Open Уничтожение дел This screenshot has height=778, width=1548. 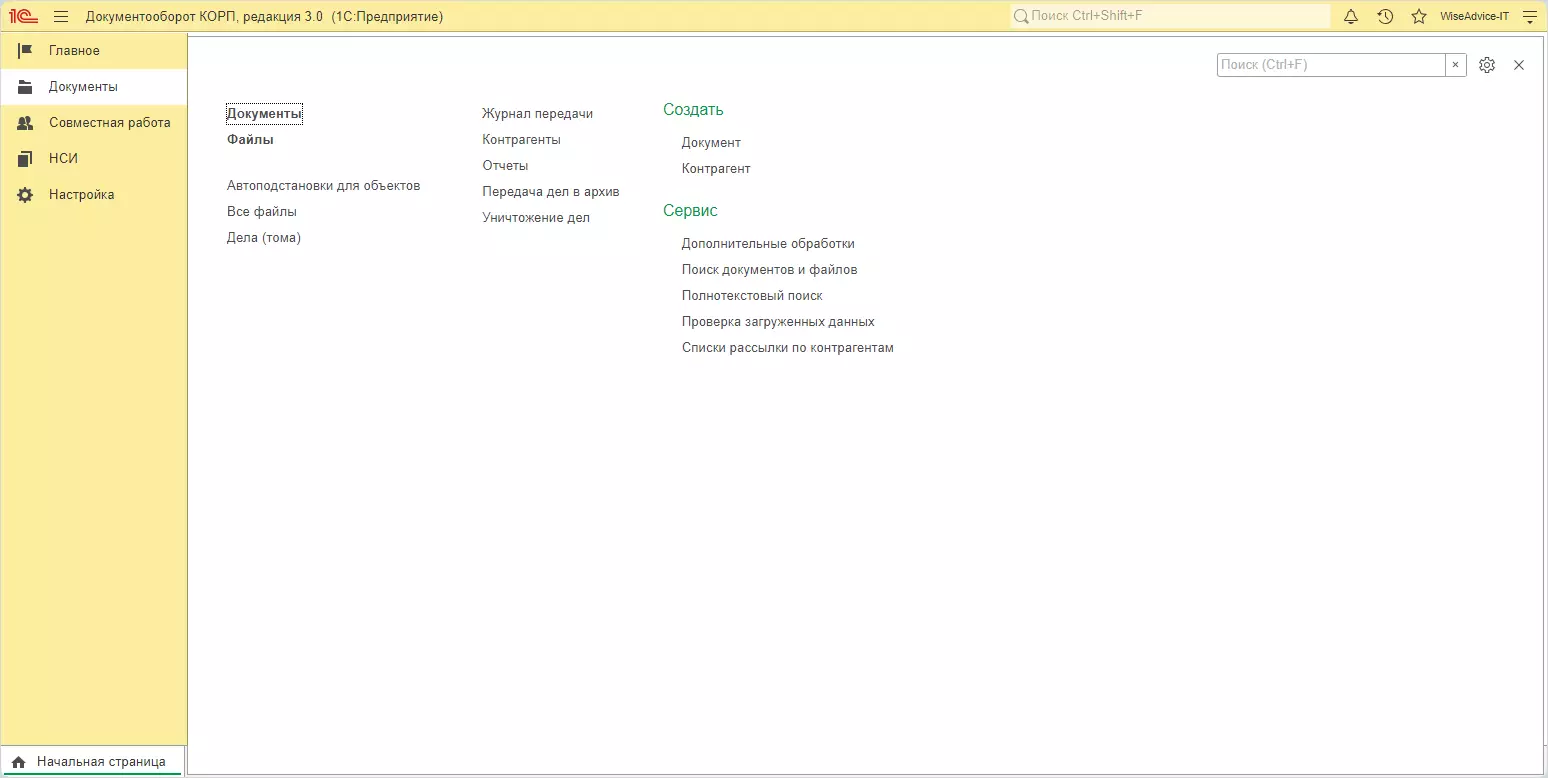(x=536, y=218)
